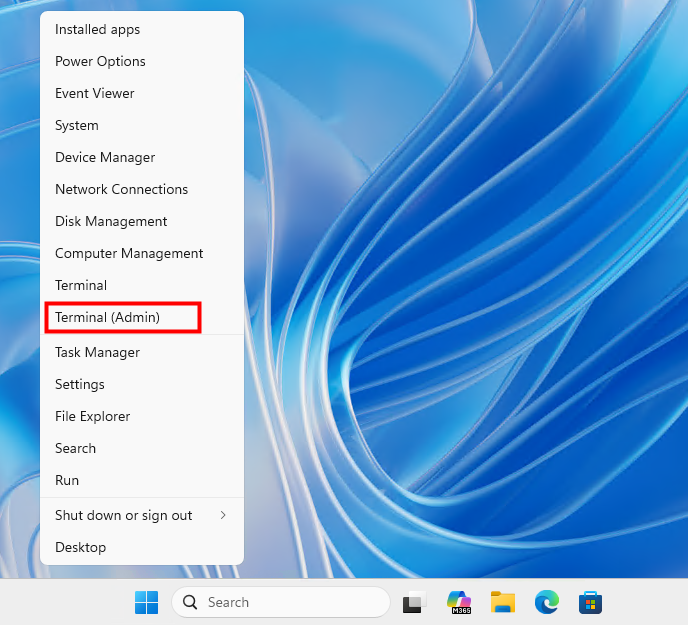Launch Terminal (Admin)

click(x=142, y=317)
